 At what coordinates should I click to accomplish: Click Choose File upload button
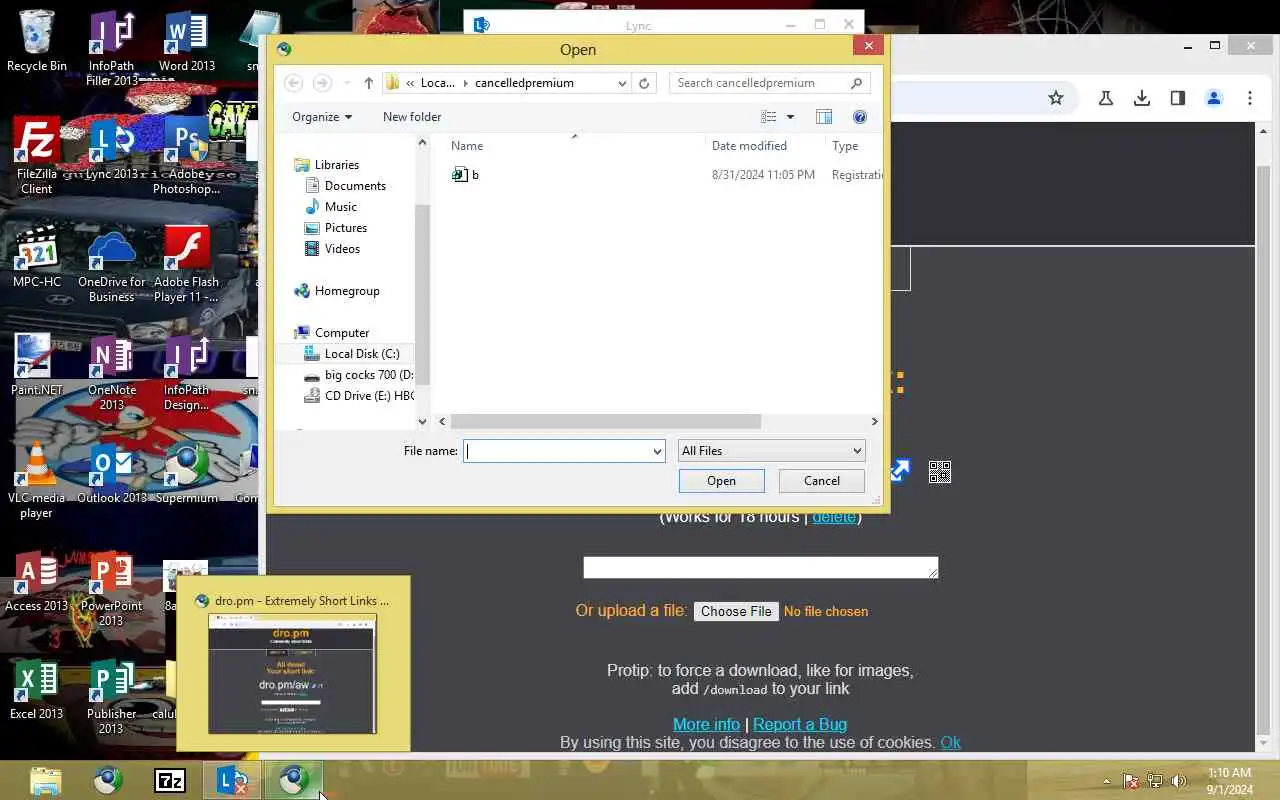click(x=736, y=611)
